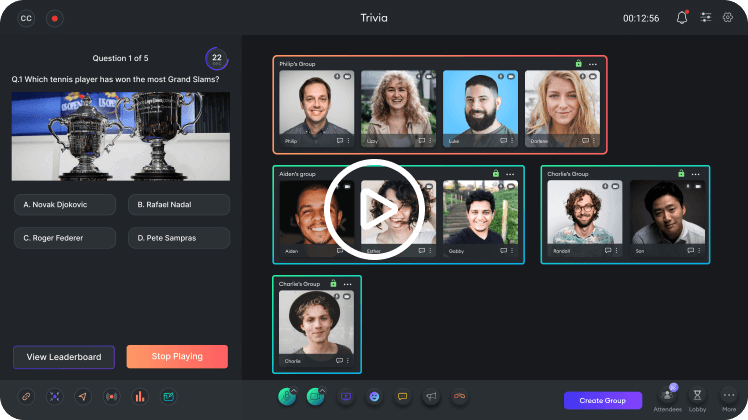Click the chat icon on Gabby's tile
Image resolution: width=748 pixels, height=420 pixels.
pos(503,251)
